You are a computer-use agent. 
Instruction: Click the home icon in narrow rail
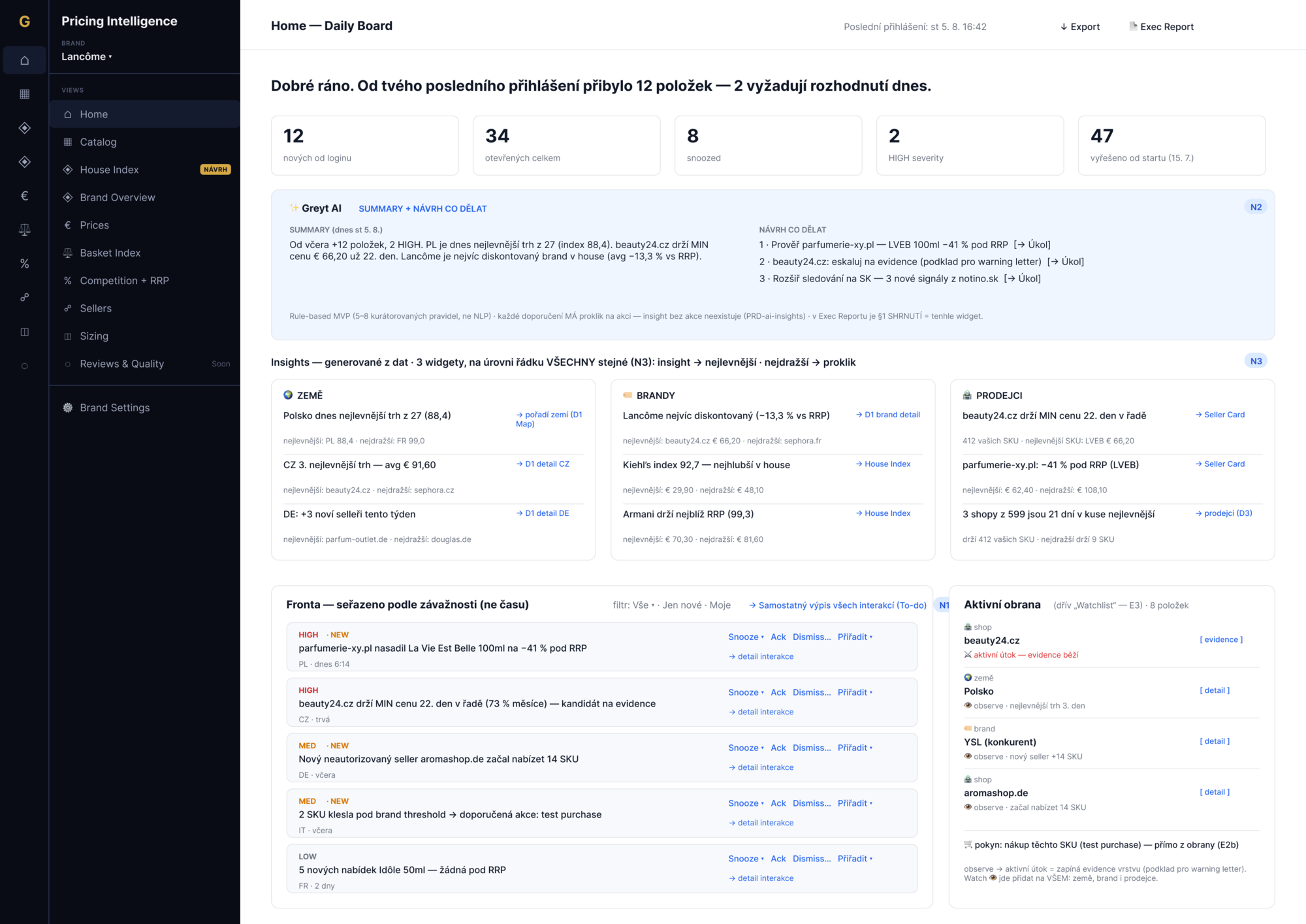point(24,60)
